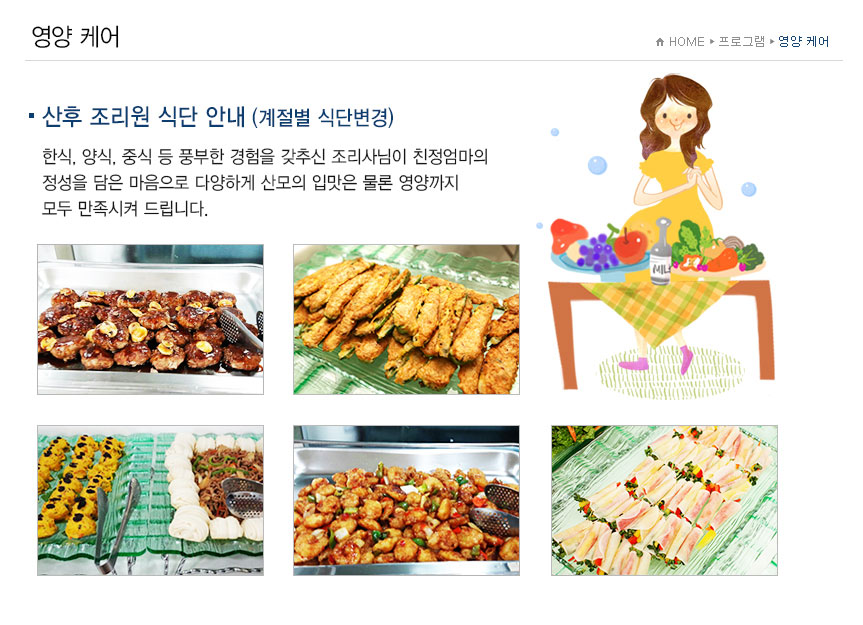Click milk bottle in illustration
The width and height of the screenshot is (863, 625).
pos(661,252)
